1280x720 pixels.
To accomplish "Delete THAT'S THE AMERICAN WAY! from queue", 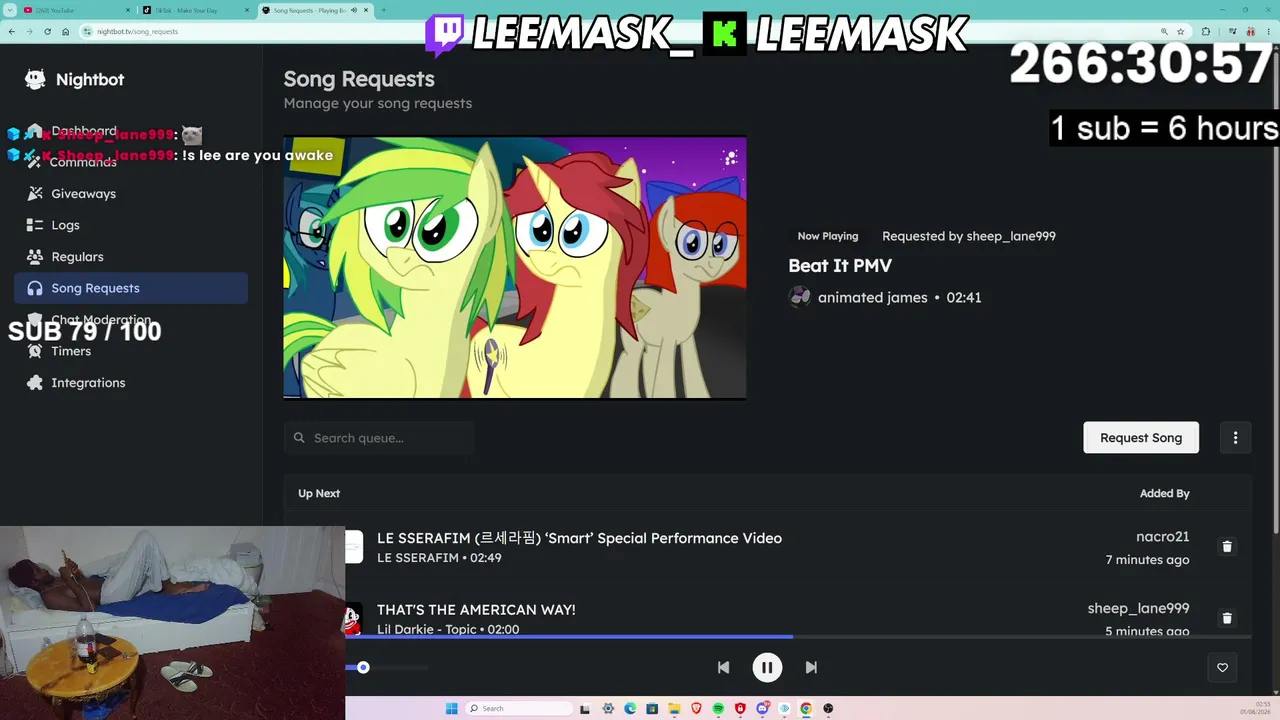I will tap(1227, 618).
